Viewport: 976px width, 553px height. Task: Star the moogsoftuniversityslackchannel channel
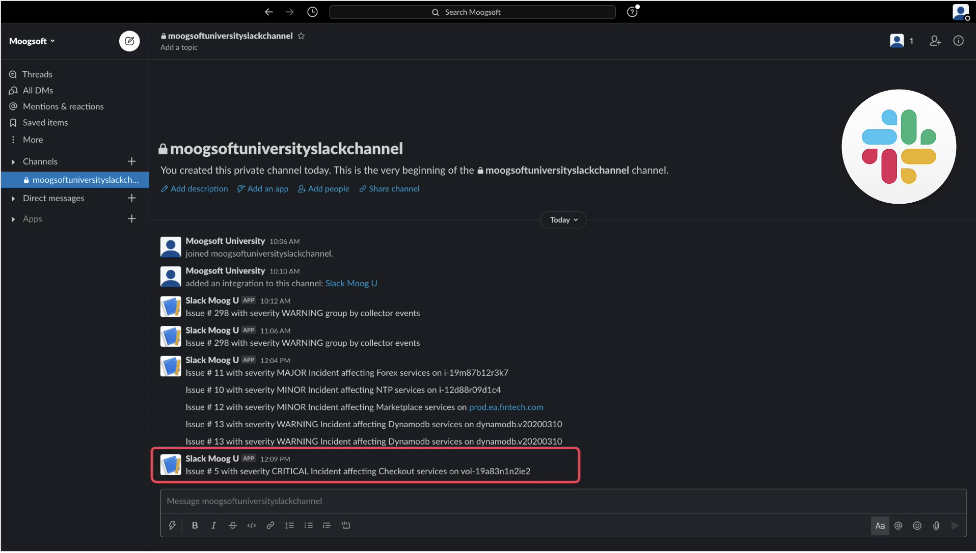(301, 36)
